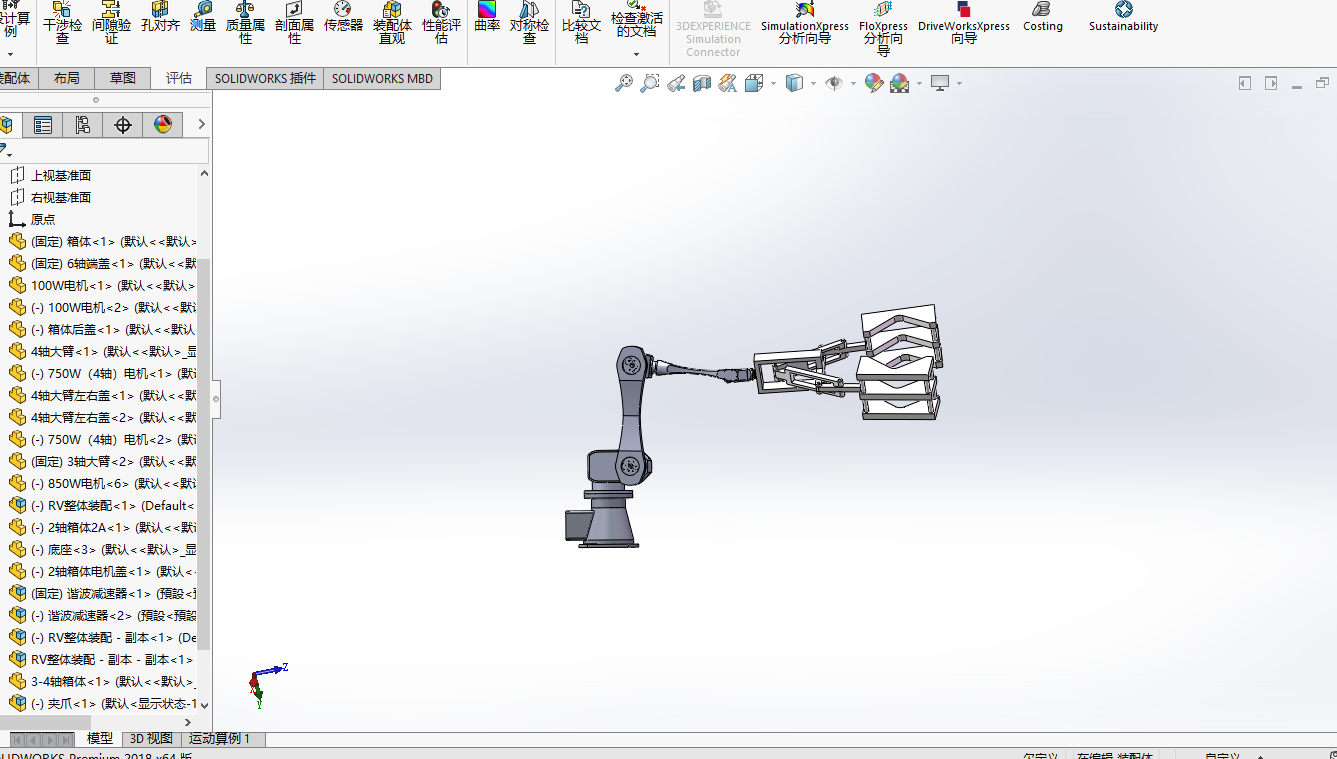Switch to the 草图 tab
Viewport: 1337px width, 759px height.
(x=123, y=78)
